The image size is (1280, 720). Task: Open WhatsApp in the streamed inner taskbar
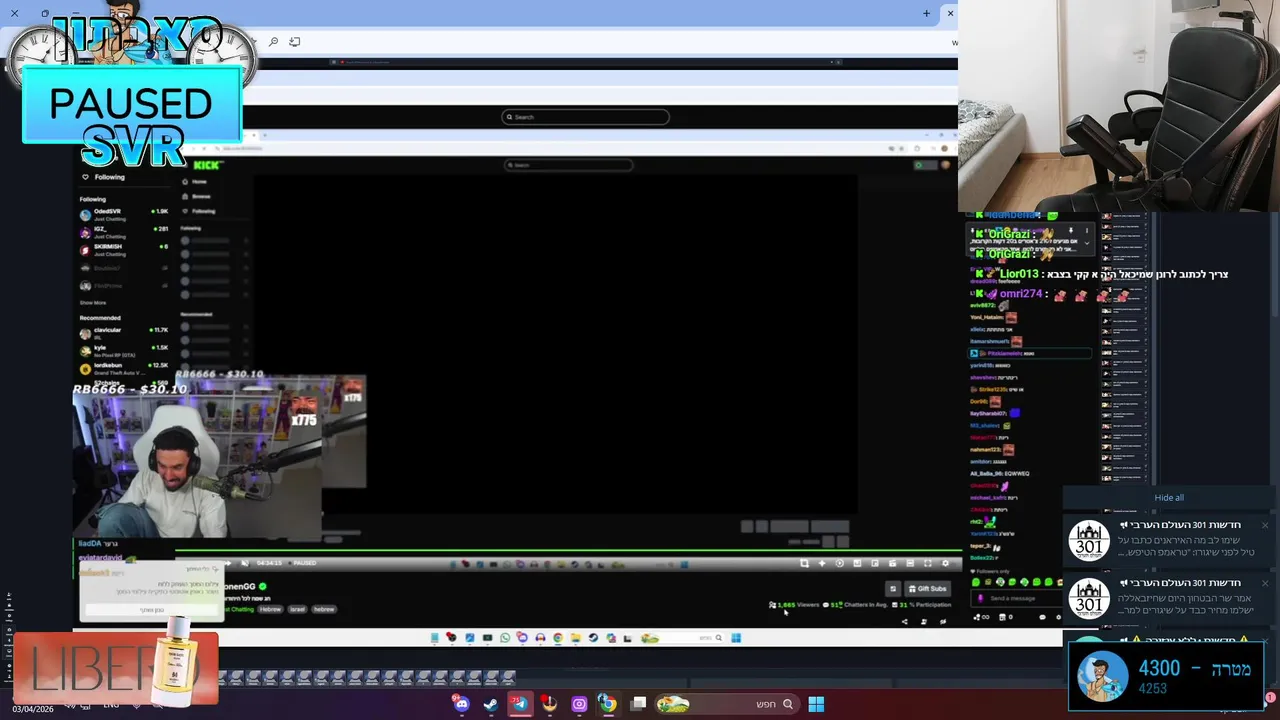505,638
